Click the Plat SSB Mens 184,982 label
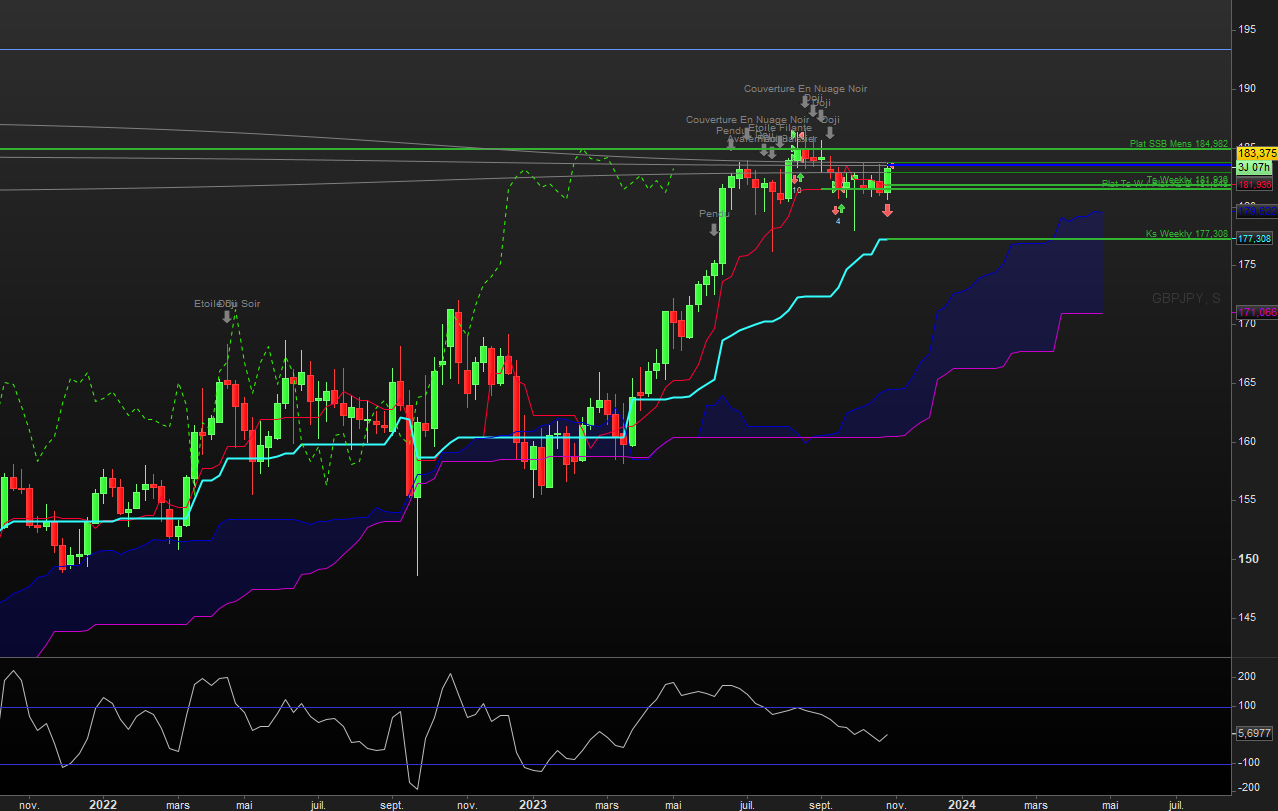Viewport: 1278px width, 811px height. click(x=1179, y=144)
